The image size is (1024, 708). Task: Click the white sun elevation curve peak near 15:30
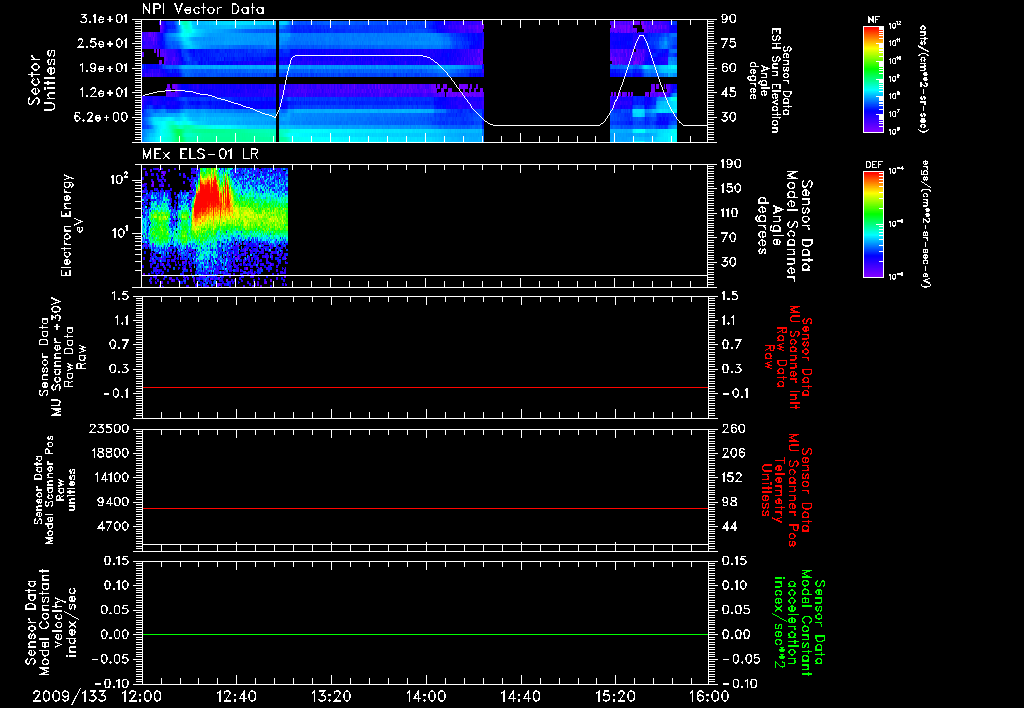pos(642,35)
